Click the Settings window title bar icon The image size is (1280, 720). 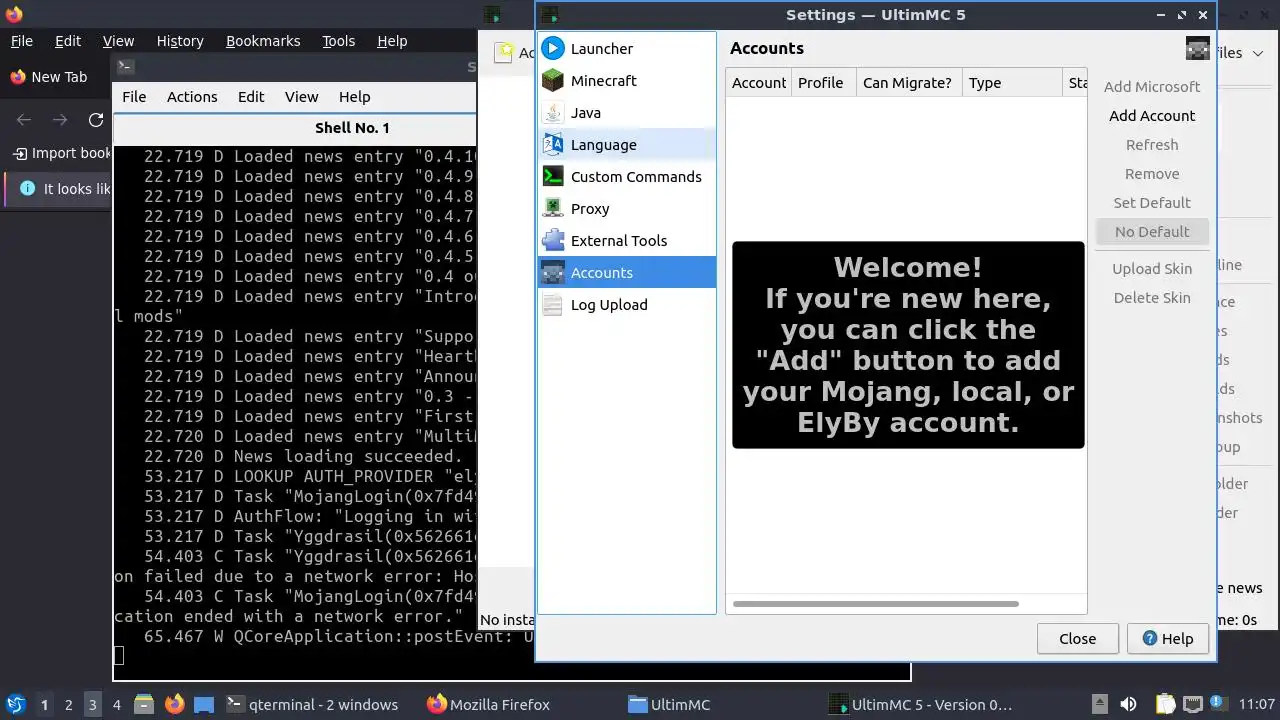coord(549,15)
